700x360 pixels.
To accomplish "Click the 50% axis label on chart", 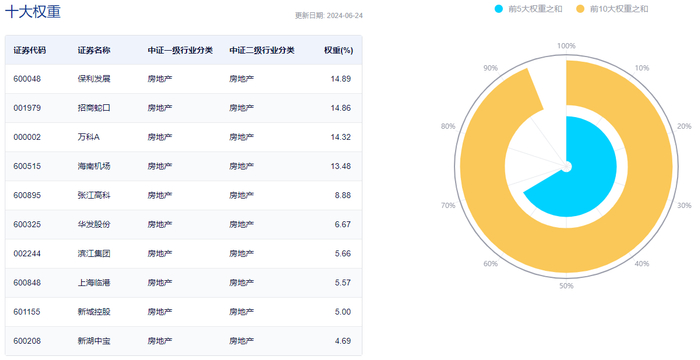I will pos(566,286).
